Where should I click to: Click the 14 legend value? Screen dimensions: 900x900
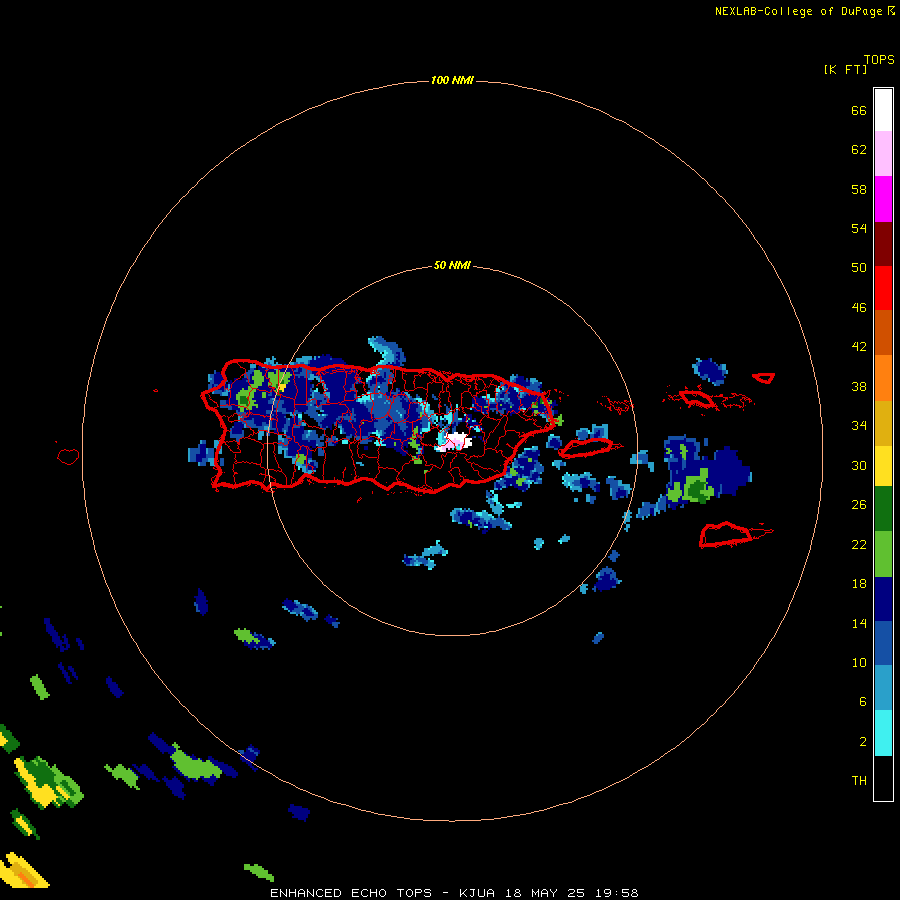click(859, 623)
